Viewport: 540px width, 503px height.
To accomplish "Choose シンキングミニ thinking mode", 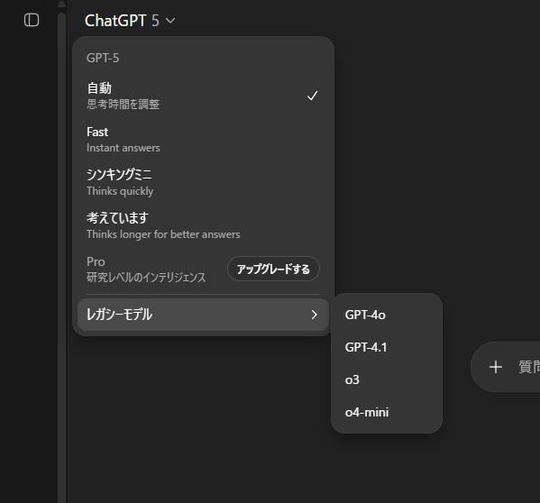I will (203, 182).
